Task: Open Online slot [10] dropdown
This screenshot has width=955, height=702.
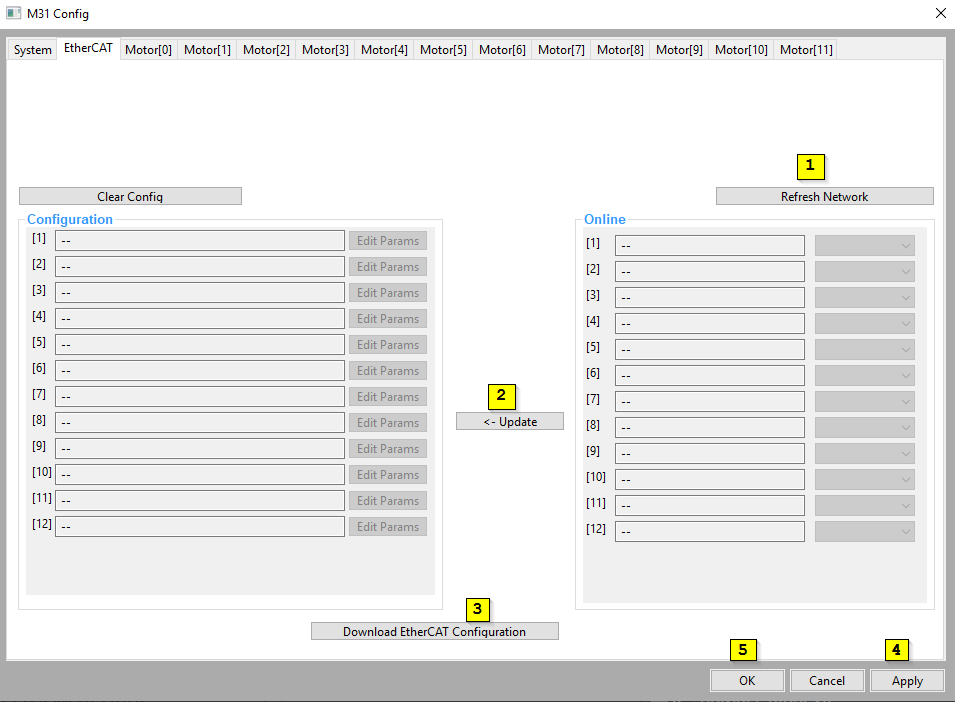Action: click(x=865, y=479)
